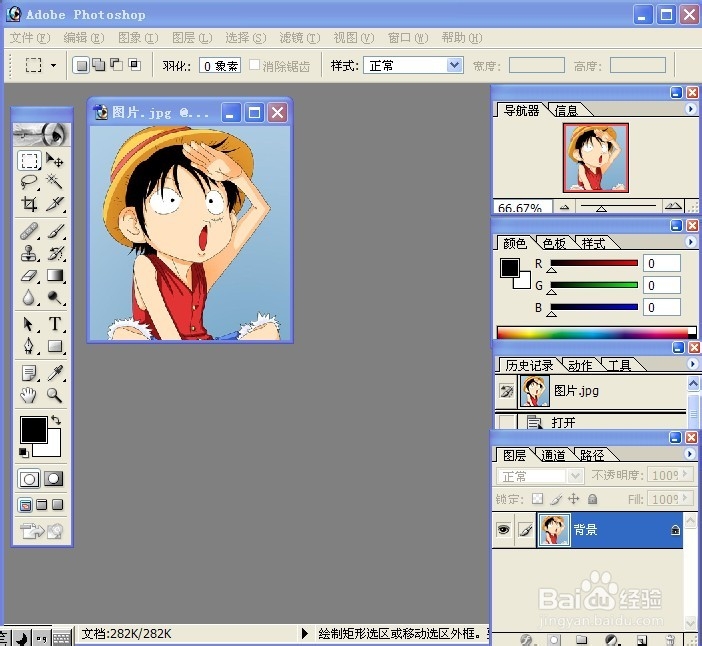Select the Lasso tool
Viewport: 702px width, 646px height.
(x=29, y=182)
